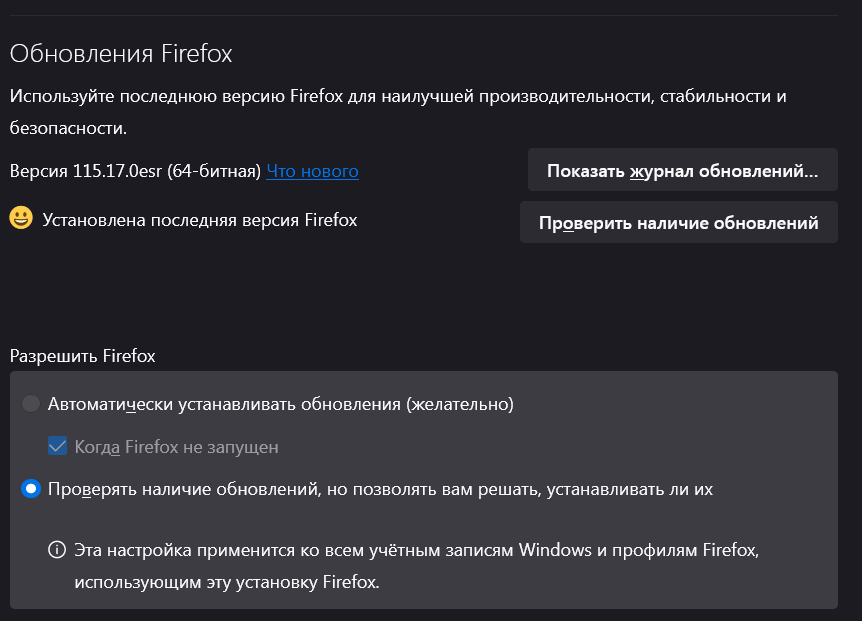Viewport: 862px width, 621px height.
Task: Click the version text "Версия 115.17.0esr (64-битная)"
Action: pyautogui.click(x=135, y=171)
